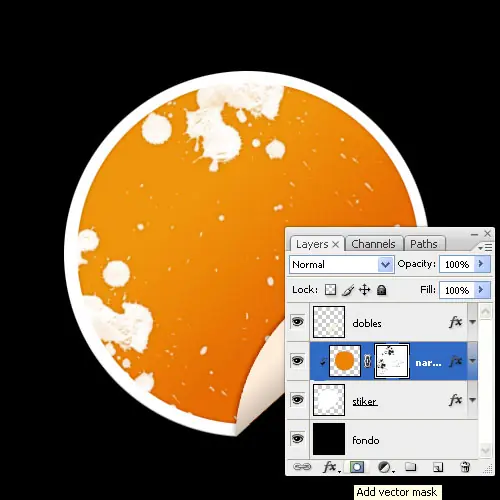Toggle visibility of the stiker layer
Screen dimensions: 500x500
[x=298, y=400]
